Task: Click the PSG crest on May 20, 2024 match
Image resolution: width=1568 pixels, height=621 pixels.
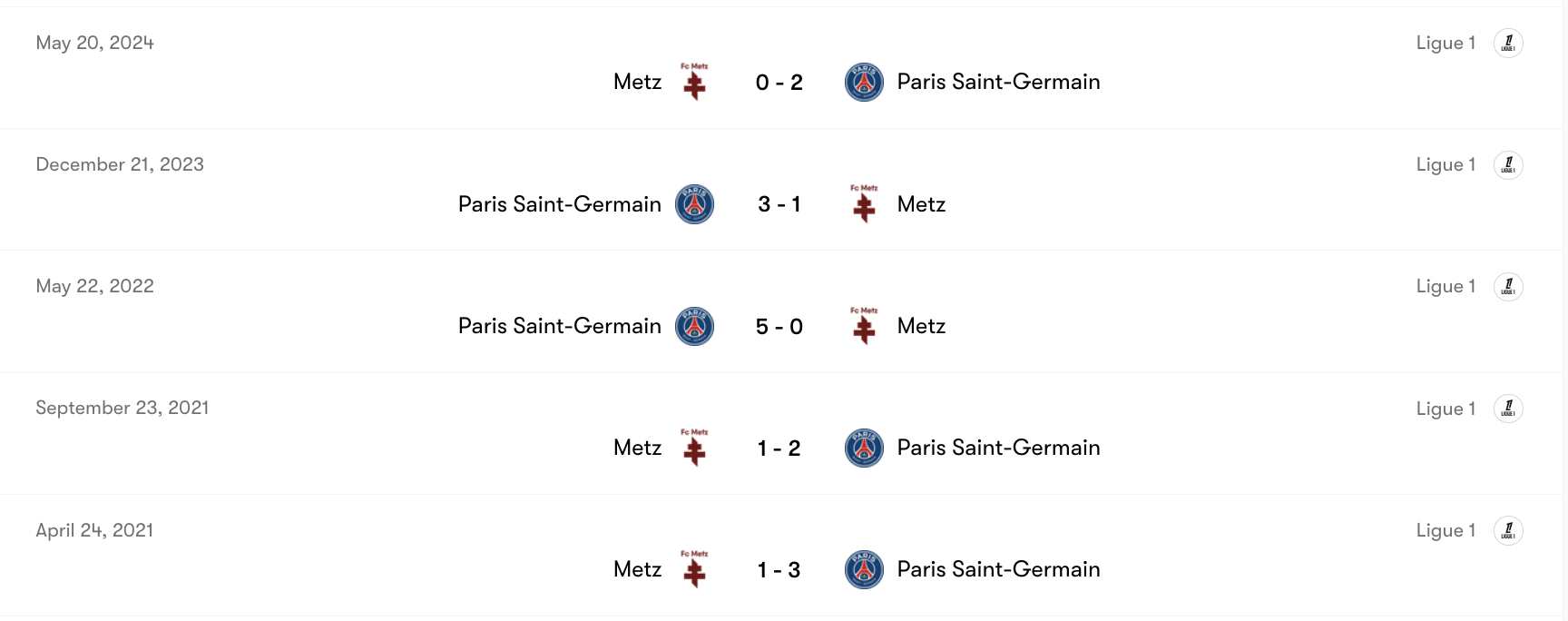Action: coord(863,82)
